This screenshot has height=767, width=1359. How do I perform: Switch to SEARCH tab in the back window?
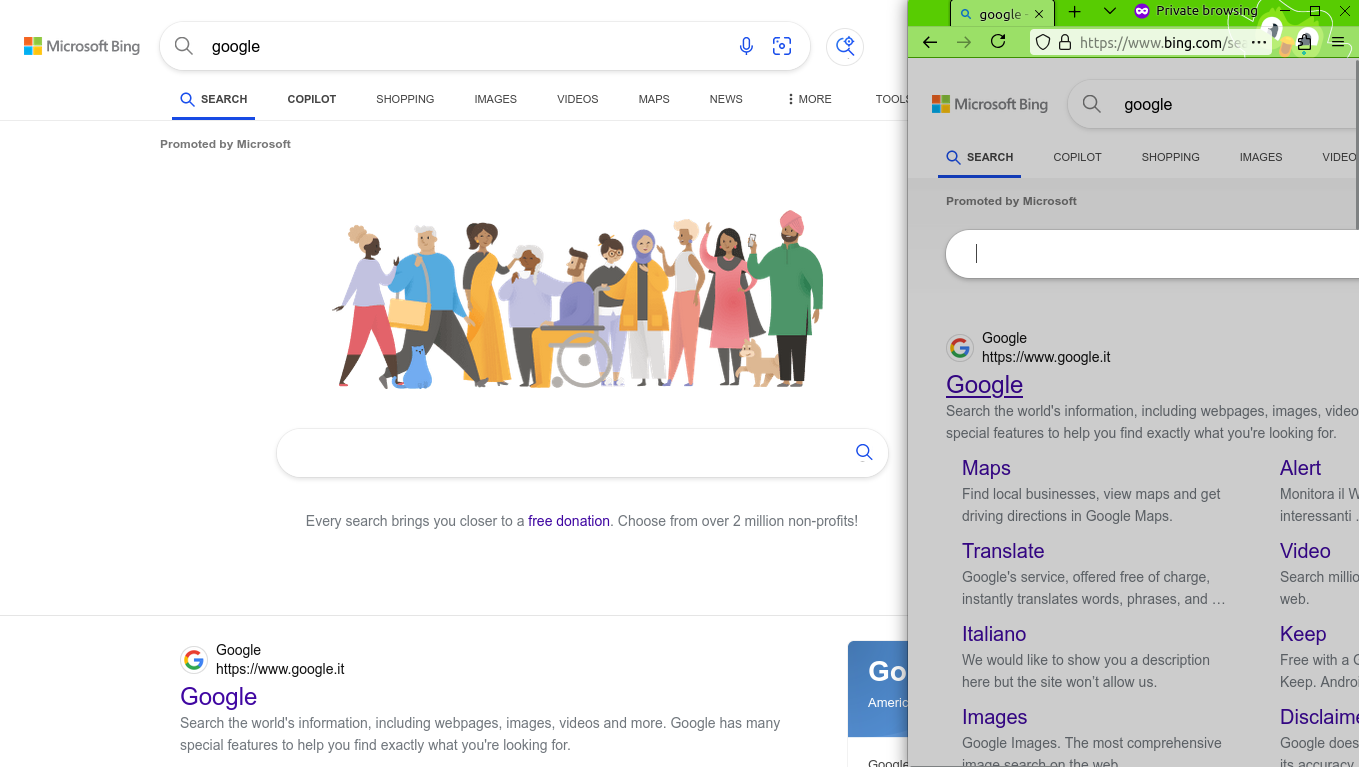(214, 99)
